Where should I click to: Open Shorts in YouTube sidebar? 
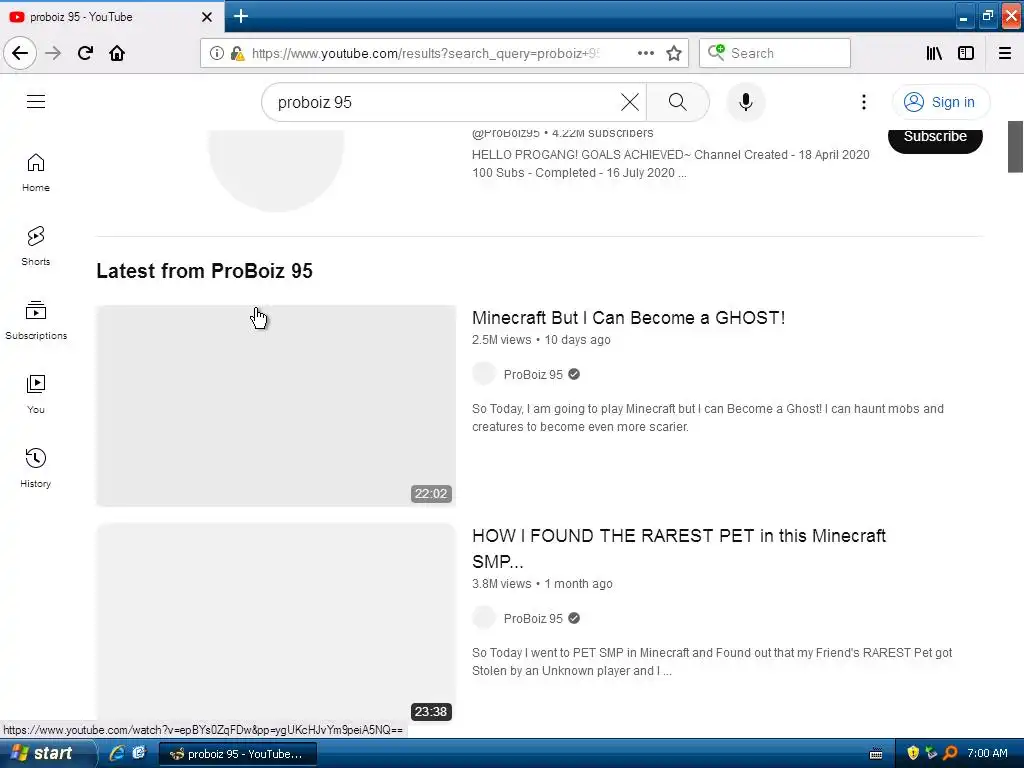(36, 246)
